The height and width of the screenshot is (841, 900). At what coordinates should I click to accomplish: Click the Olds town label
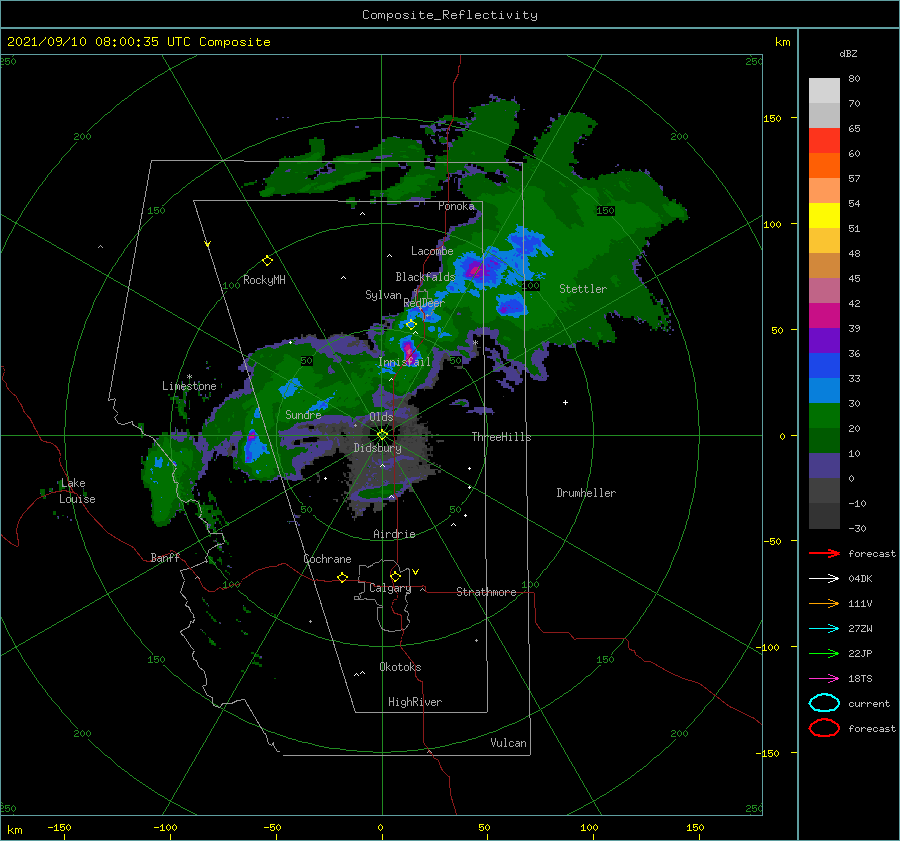381,417
